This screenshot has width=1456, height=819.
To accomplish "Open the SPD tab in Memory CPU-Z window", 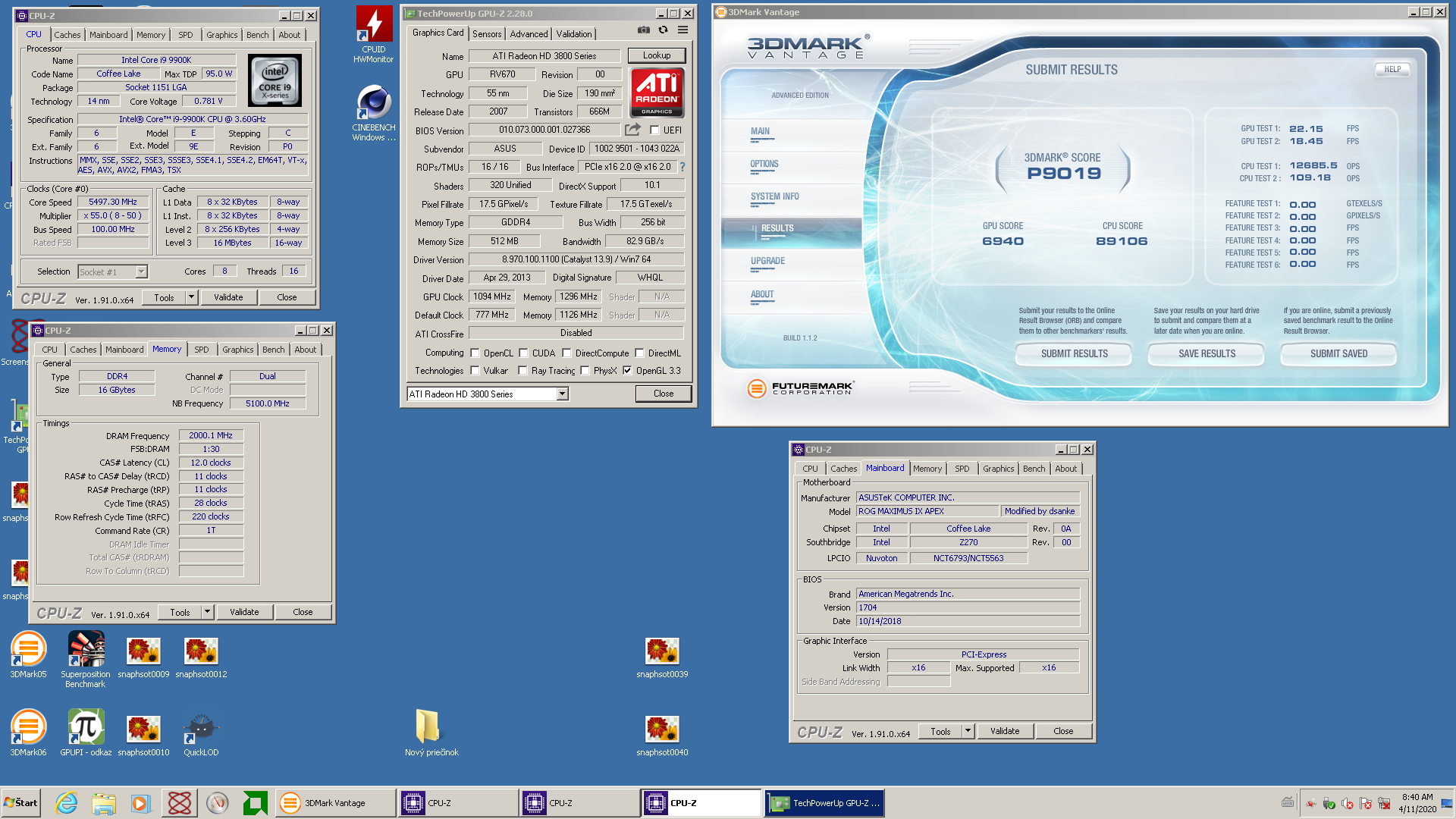I will click(201, 350).
